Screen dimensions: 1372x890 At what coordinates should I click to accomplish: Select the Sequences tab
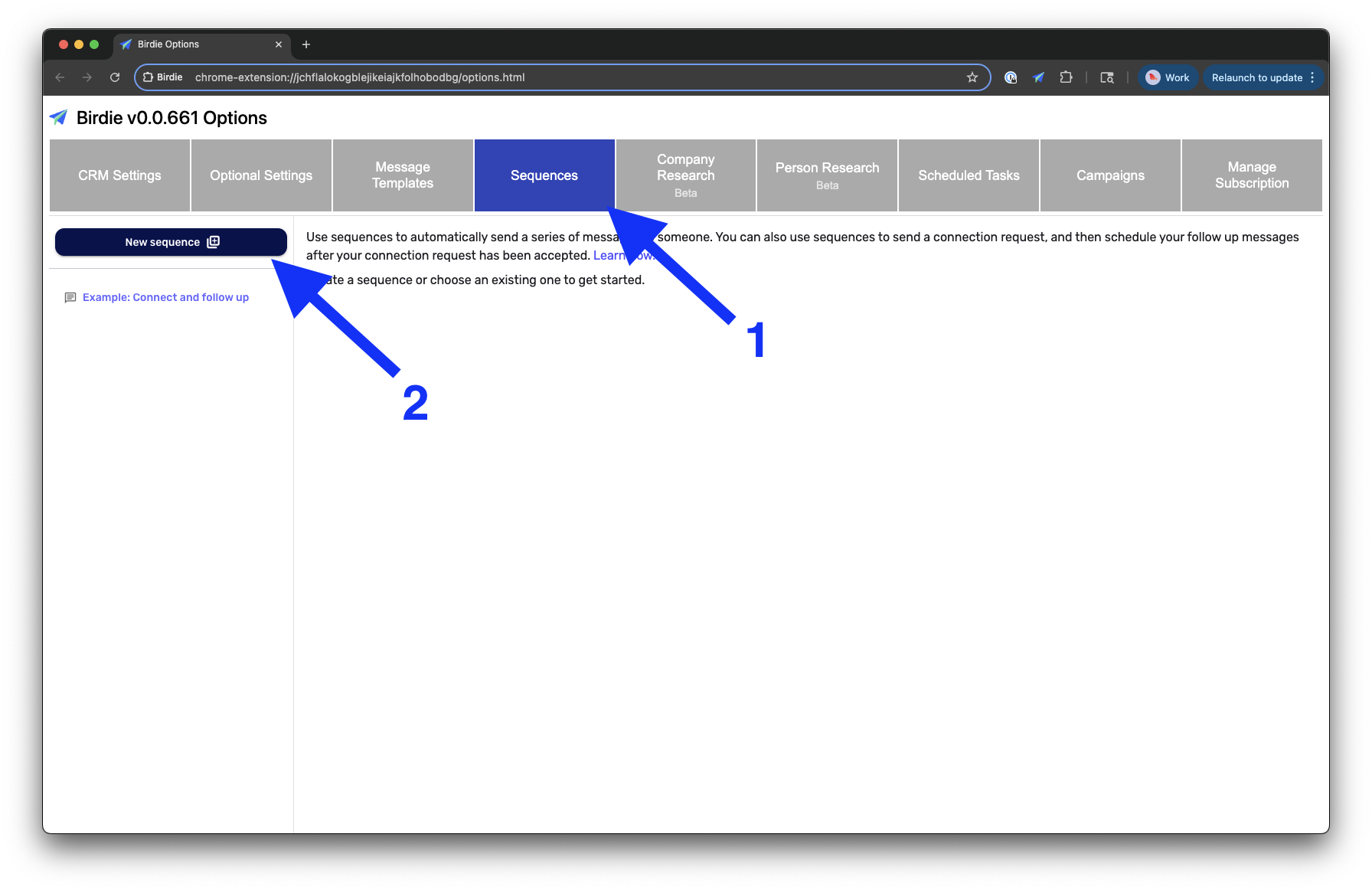pyautogui.click(x=544, y=175)
